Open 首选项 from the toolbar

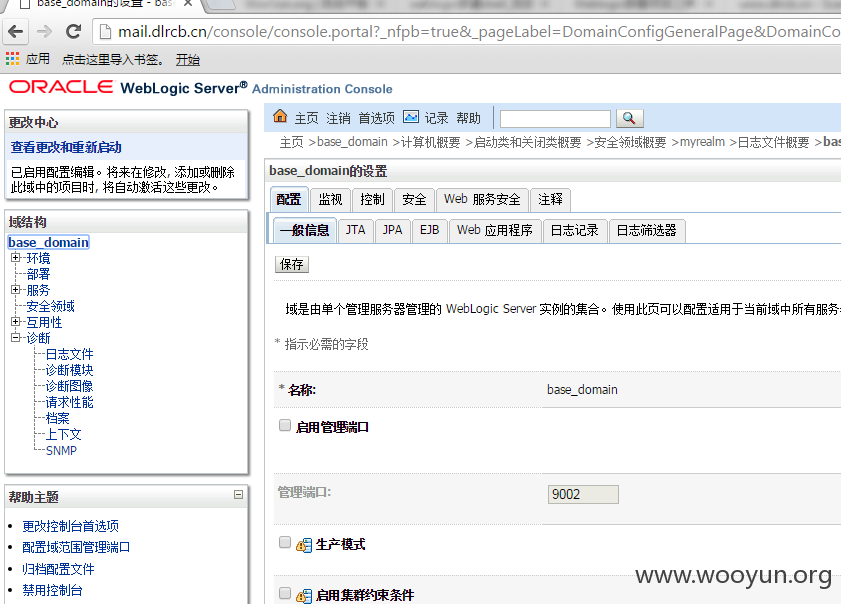click(377, 118)
